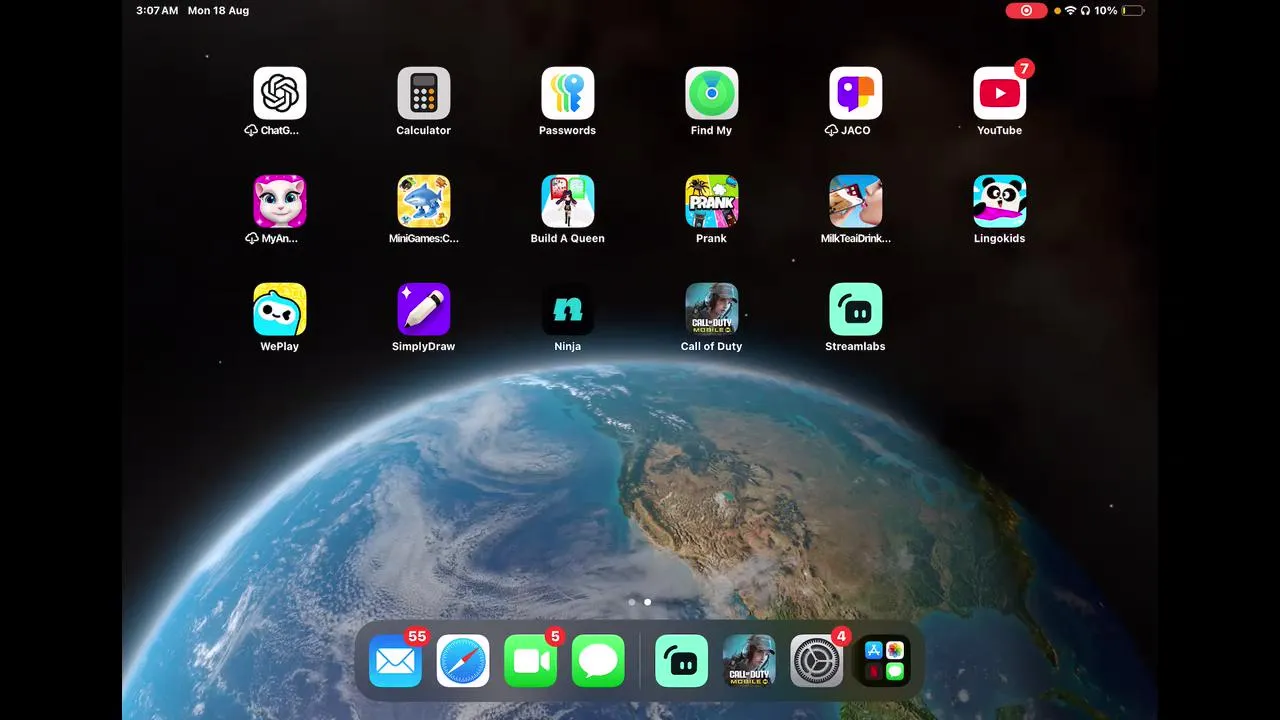Image resolution: width=1280 pixels, height=720 pixels.
Task: Open the App Library folder in dock
Action: [884, 661]
